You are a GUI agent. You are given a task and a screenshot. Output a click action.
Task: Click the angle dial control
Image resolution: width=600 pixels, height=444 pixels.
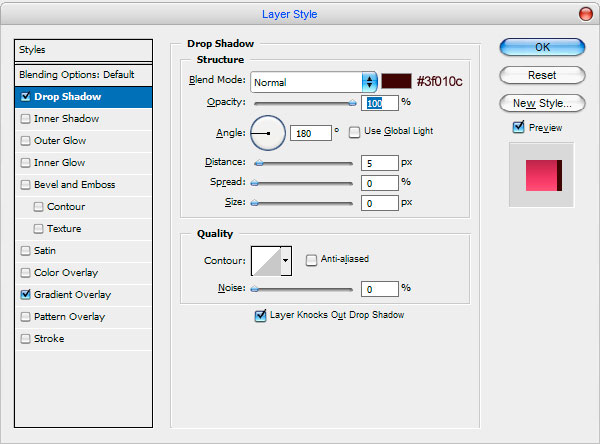tap(268, 133)
